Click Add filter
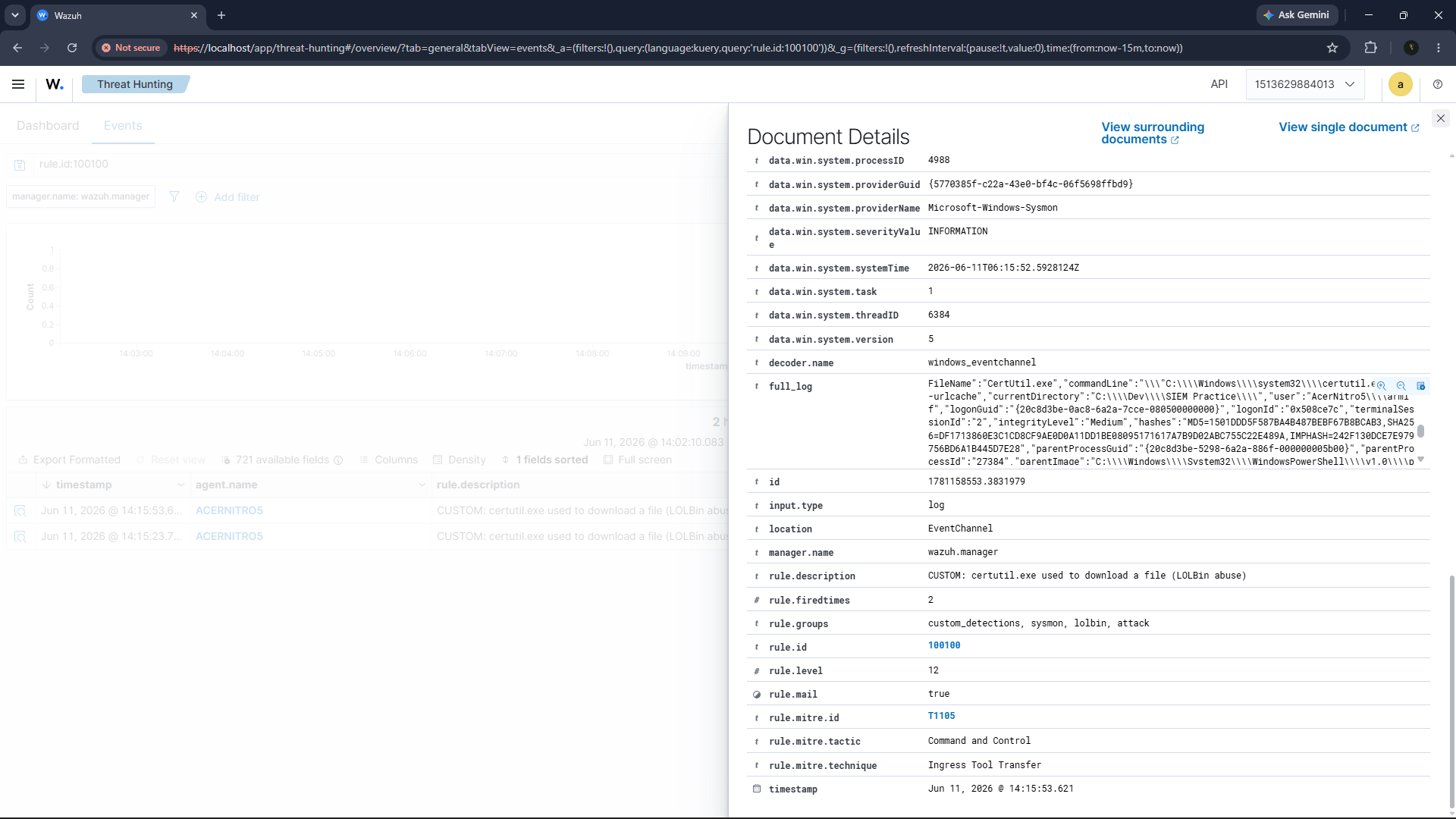 [227, 197]
